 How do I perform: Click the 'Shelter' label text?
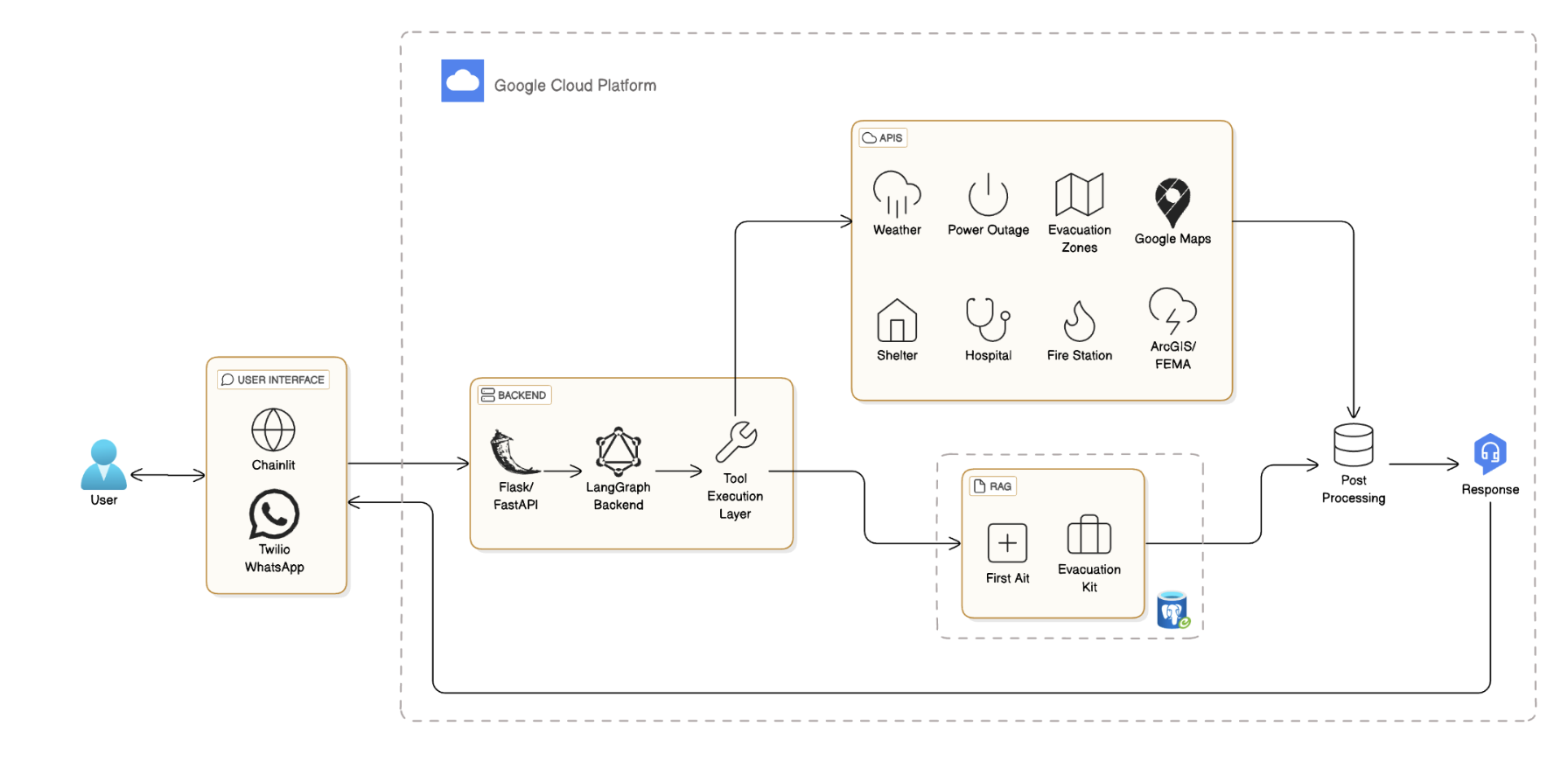[897, 356]
